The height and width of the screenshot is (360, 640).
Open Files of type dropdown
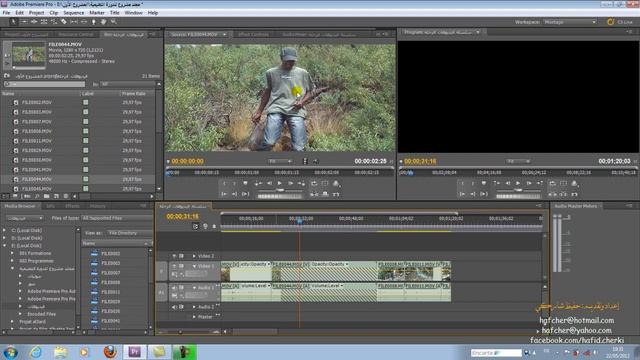click(x=117, y=218)
